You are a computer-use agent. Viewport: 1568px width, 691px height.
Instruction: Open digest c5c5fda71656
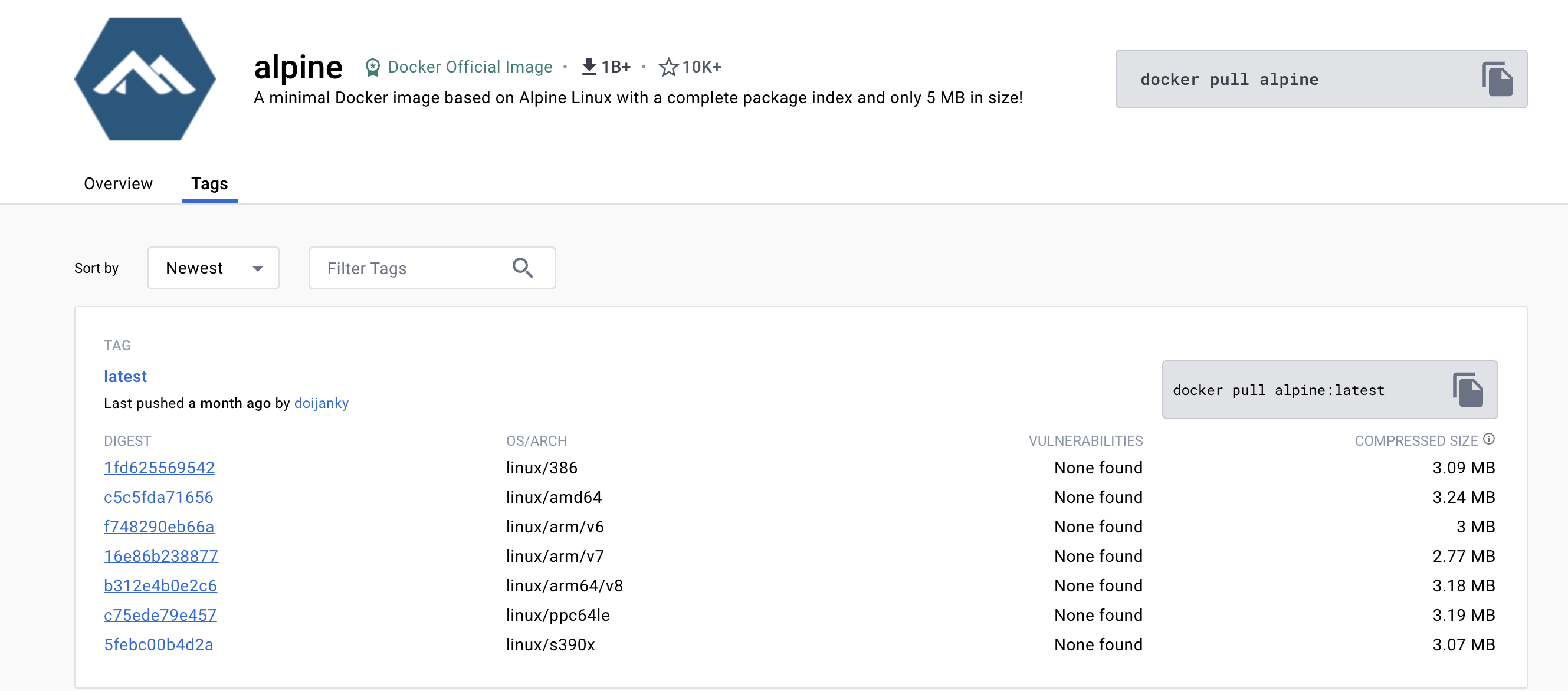[x=159, y=497]
